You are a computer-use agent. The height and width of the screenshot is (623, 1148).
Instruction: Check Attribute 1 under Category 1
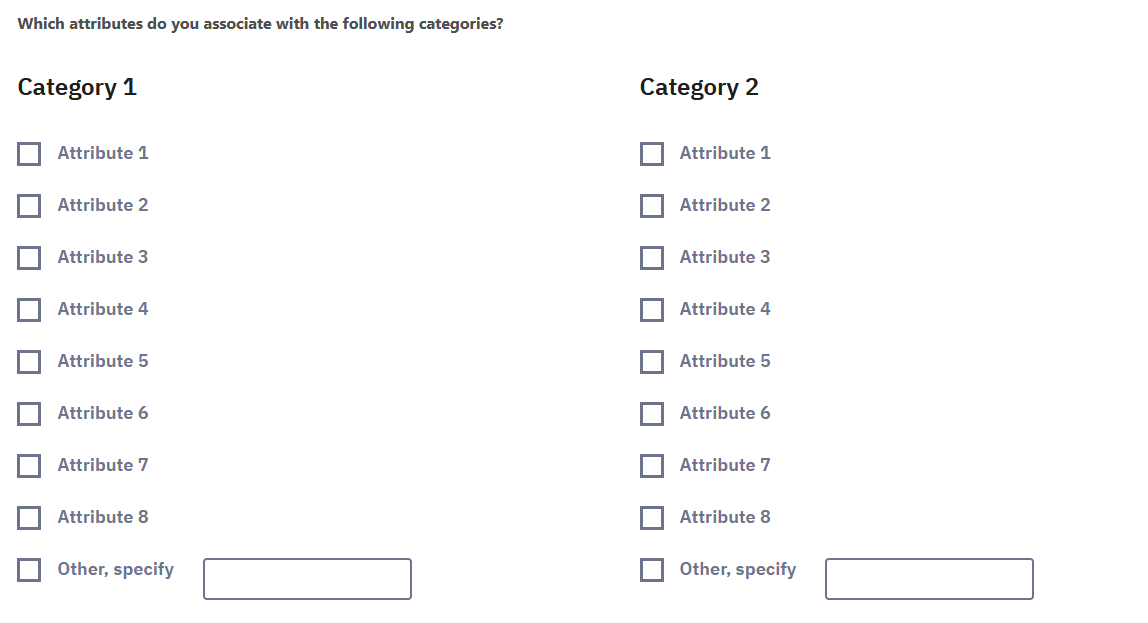pos(29,154)
